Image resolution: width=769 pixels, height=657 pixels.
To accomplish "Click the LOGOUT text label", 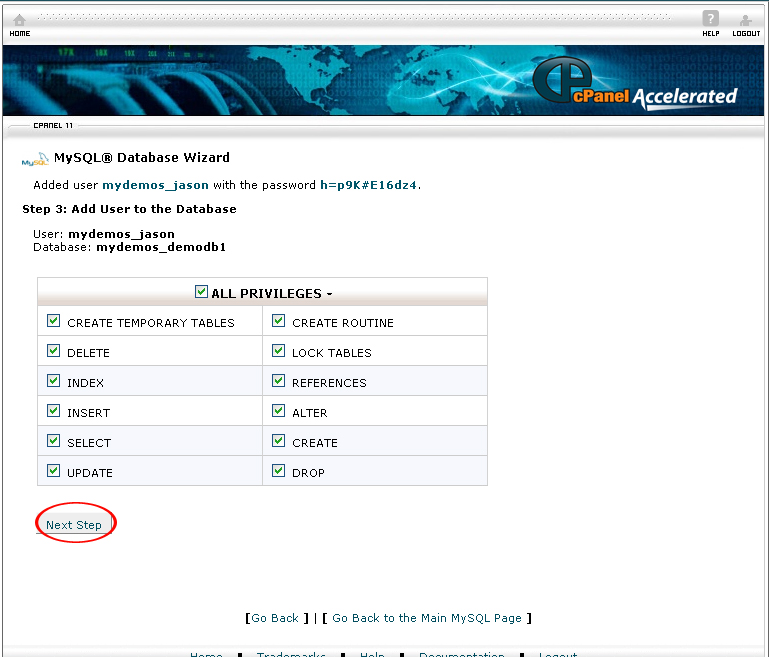I will coord(746,33).
